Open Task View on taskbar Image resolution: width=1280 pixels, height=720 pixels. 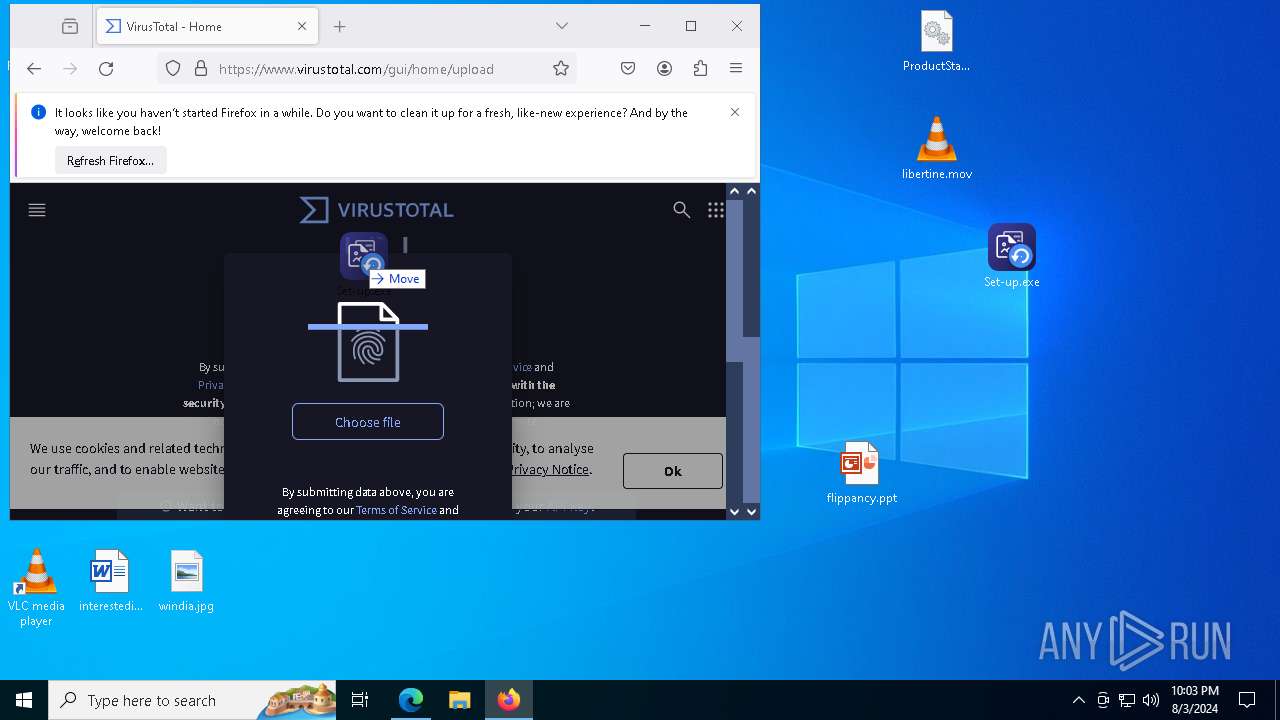[x=361, y=700]
